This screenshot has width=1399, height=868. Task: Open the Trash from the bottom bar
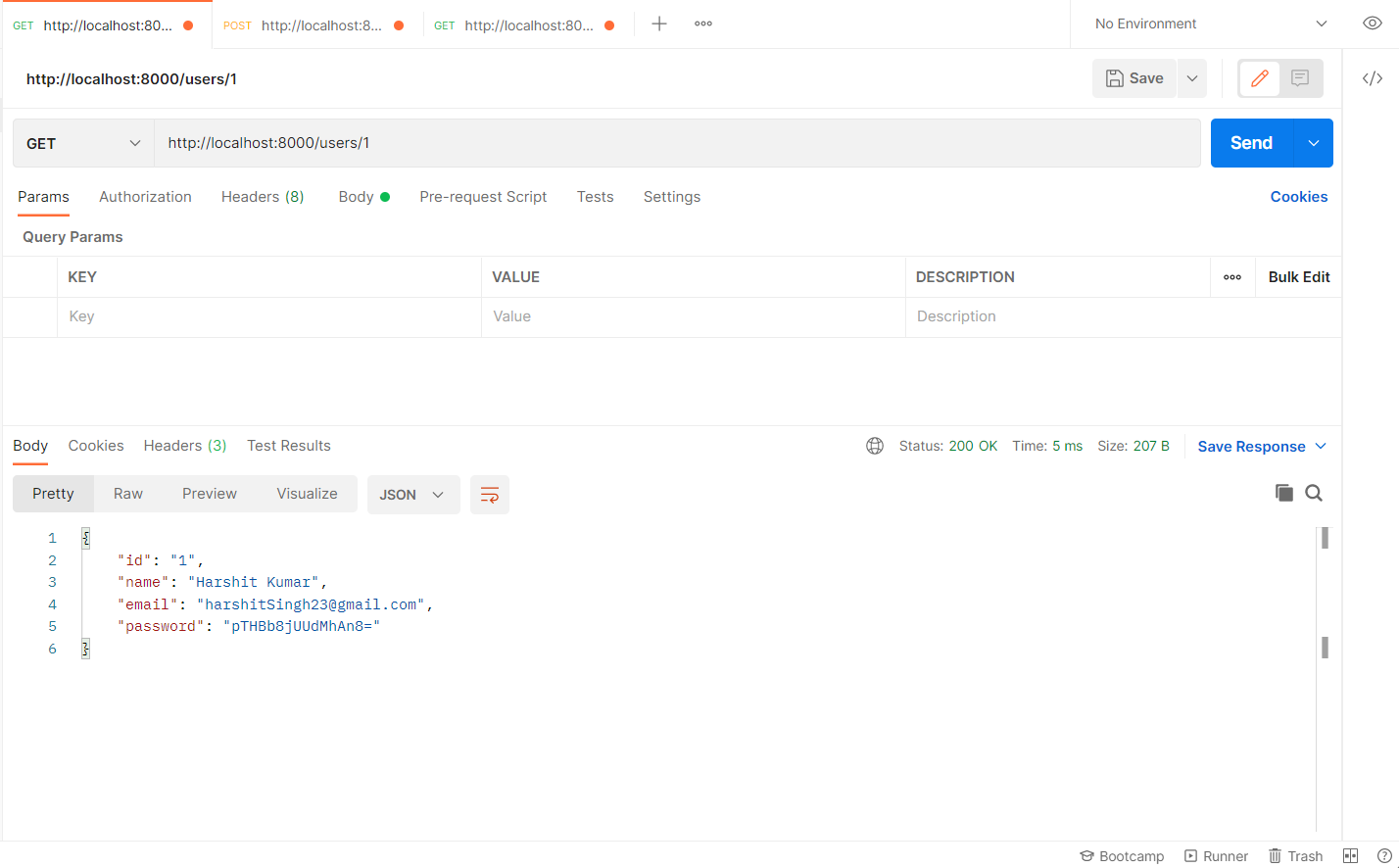(1296, 855)
